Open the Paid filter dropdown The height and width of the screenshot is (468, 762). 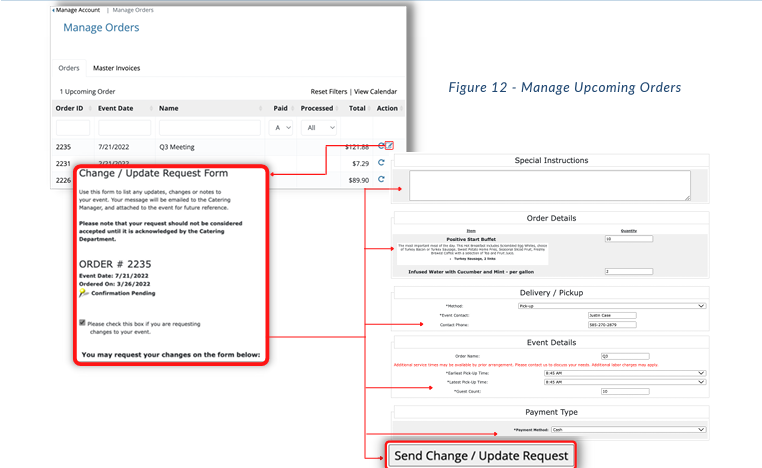281,128
